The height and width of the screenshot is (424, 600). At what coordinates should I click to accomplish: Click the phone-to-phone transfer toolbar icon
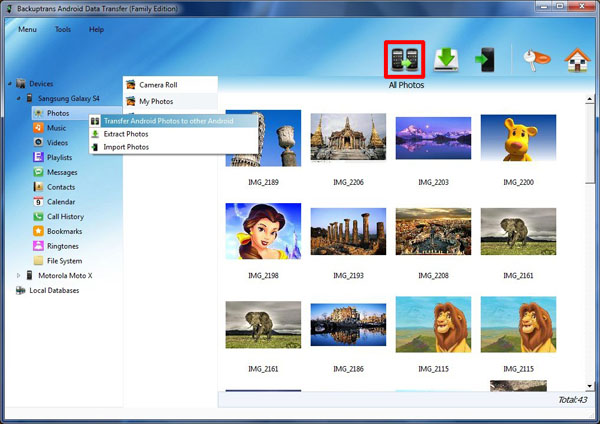pyautogui.click(x=407, y=59)
